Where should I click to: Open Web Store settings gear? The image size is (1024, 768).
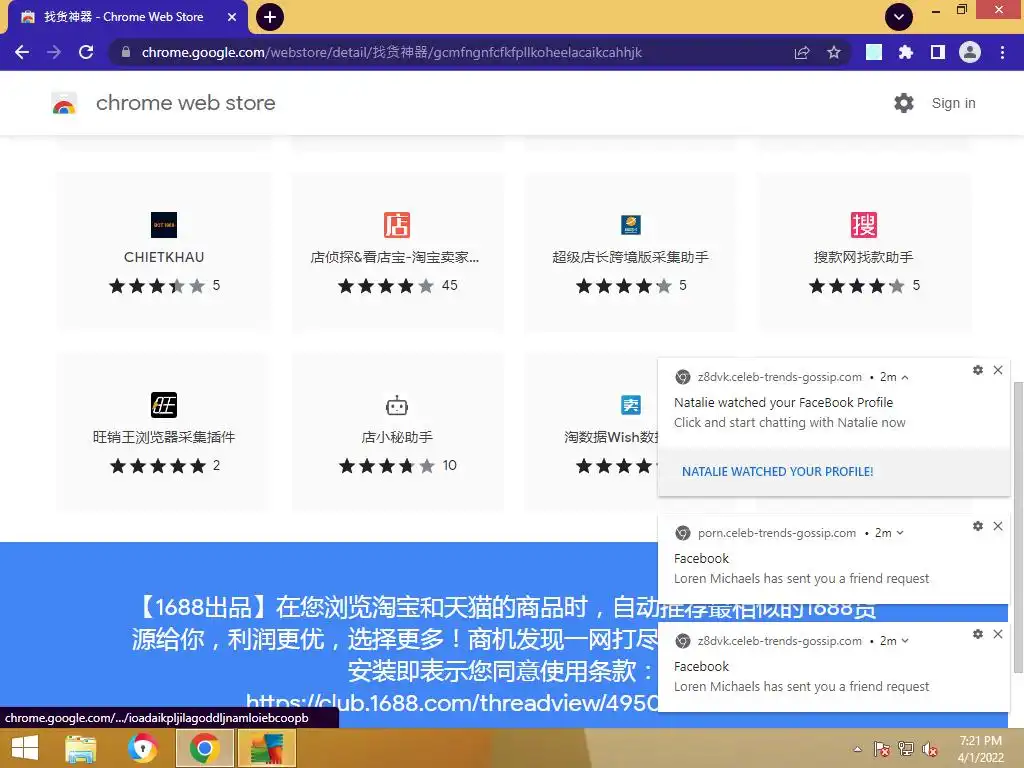904,103
